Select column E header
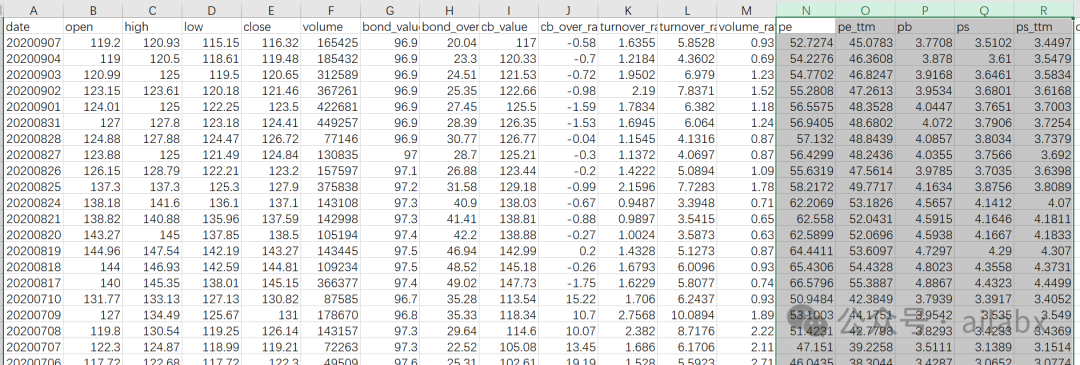This screenshot has height=365, width=1080. [271, 10]
